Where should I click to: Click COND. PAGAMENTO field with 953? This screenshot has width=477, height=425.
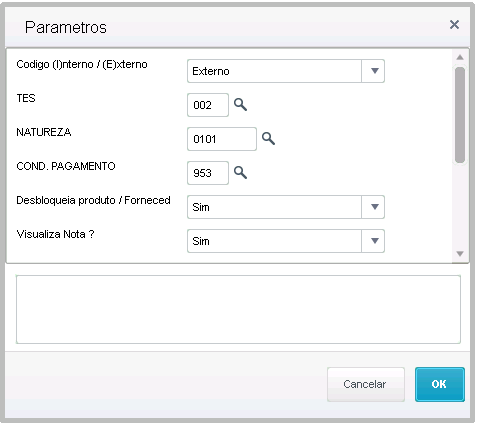pyautogui.click(x=208, y=173)
